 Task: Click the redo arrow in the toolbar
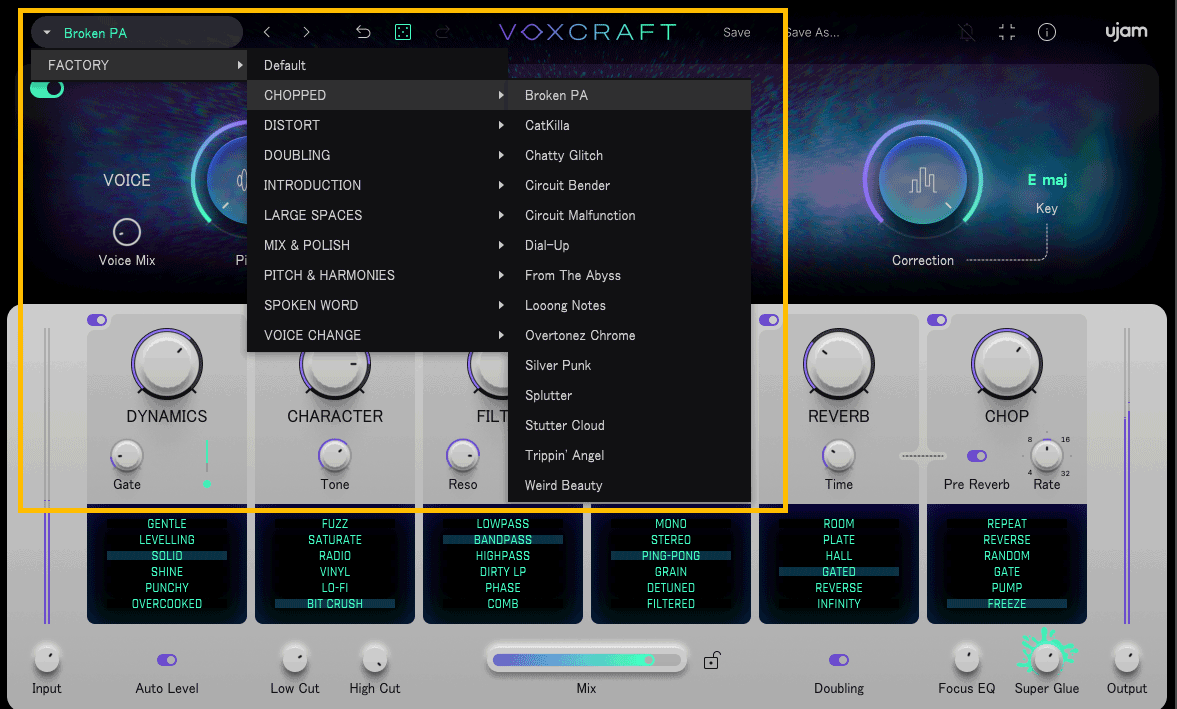[443, 31]
